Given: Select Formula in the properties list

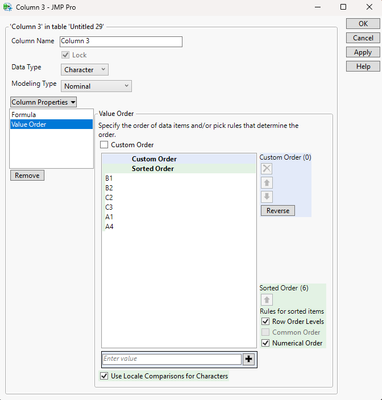Looking at the screenshot, I should tap(51, 115).
